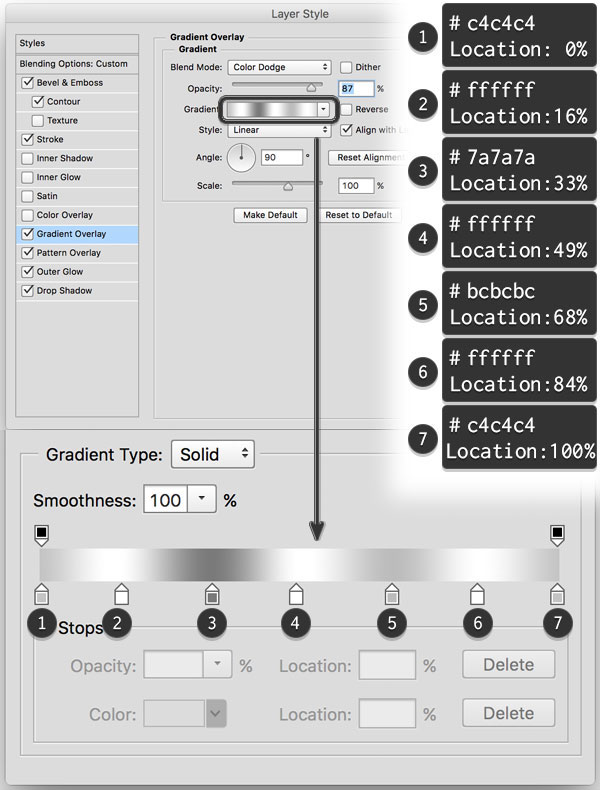The height and width of the screenshot is (790, 600).
Task: Open the gradient picker dropdown arrow
Action: [323, 109]
